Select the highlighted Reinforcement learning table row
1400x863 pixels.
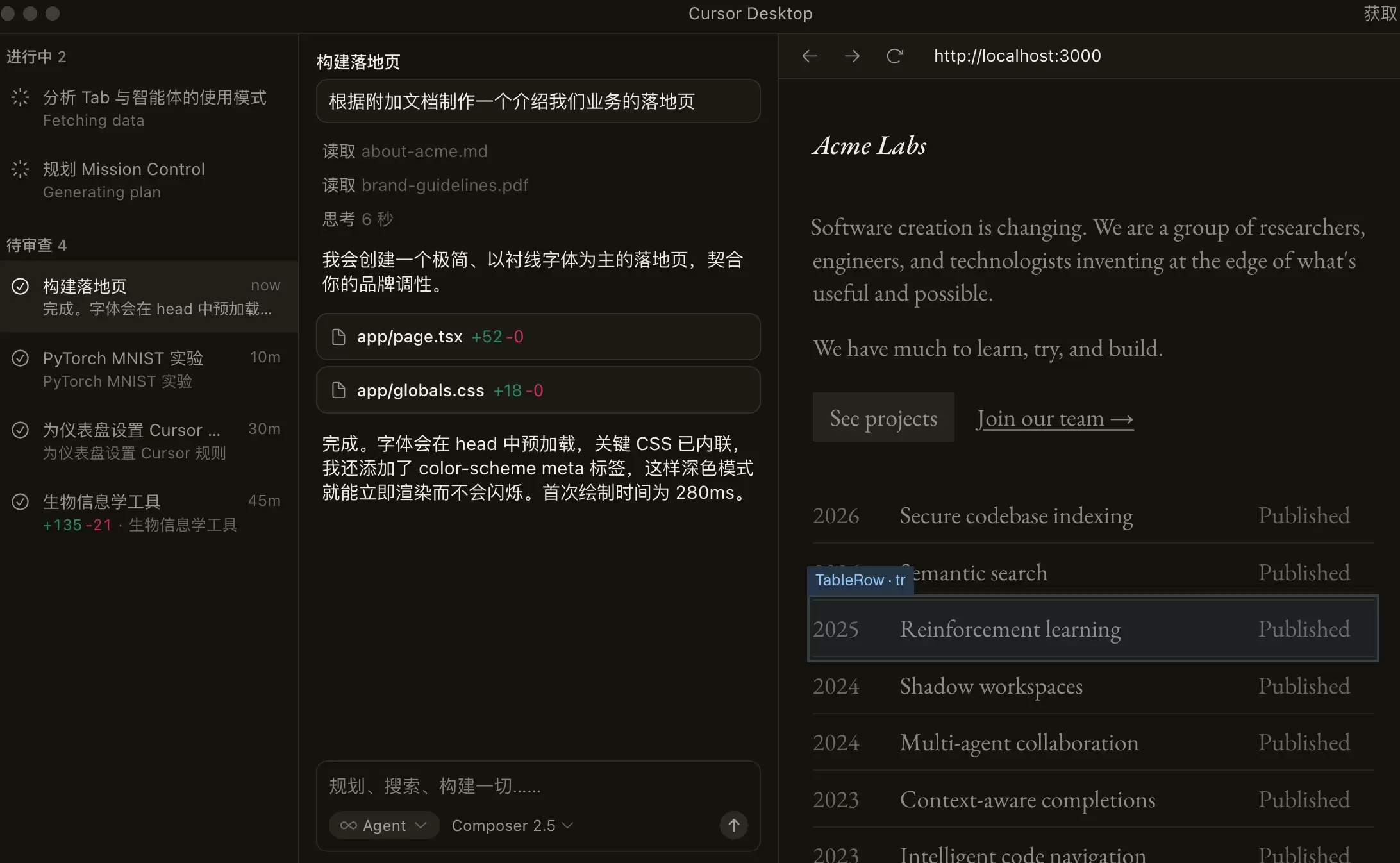tap(1093, 629)
